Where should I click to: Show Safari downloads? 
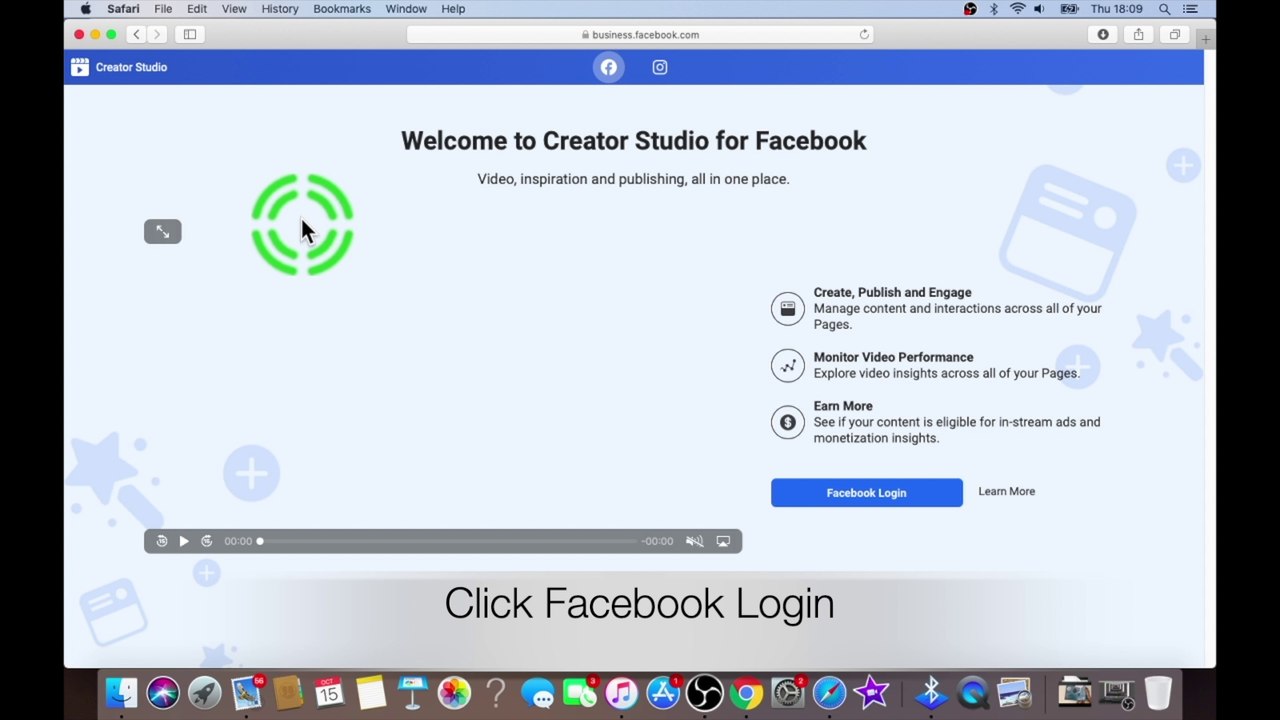click(x=1103, y=34)
